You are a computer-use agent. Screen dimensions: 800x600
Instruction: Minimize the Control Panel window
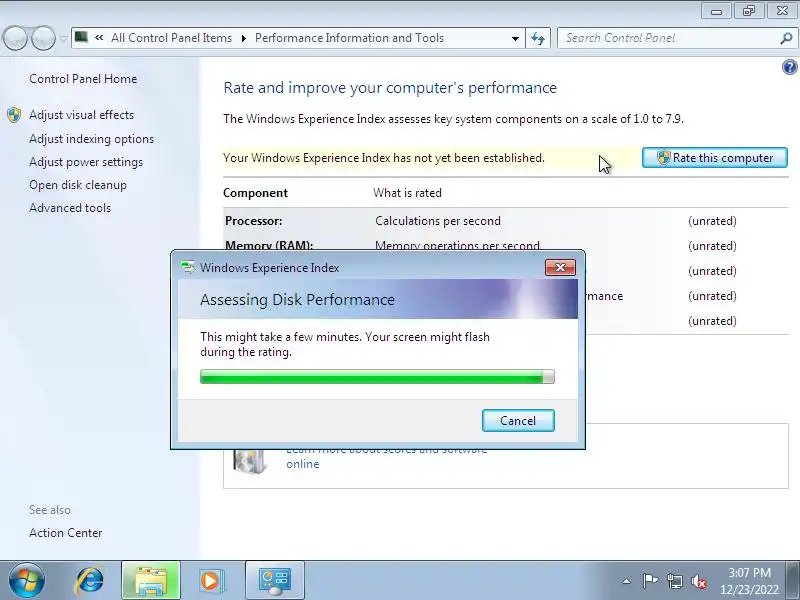point(716,11)
